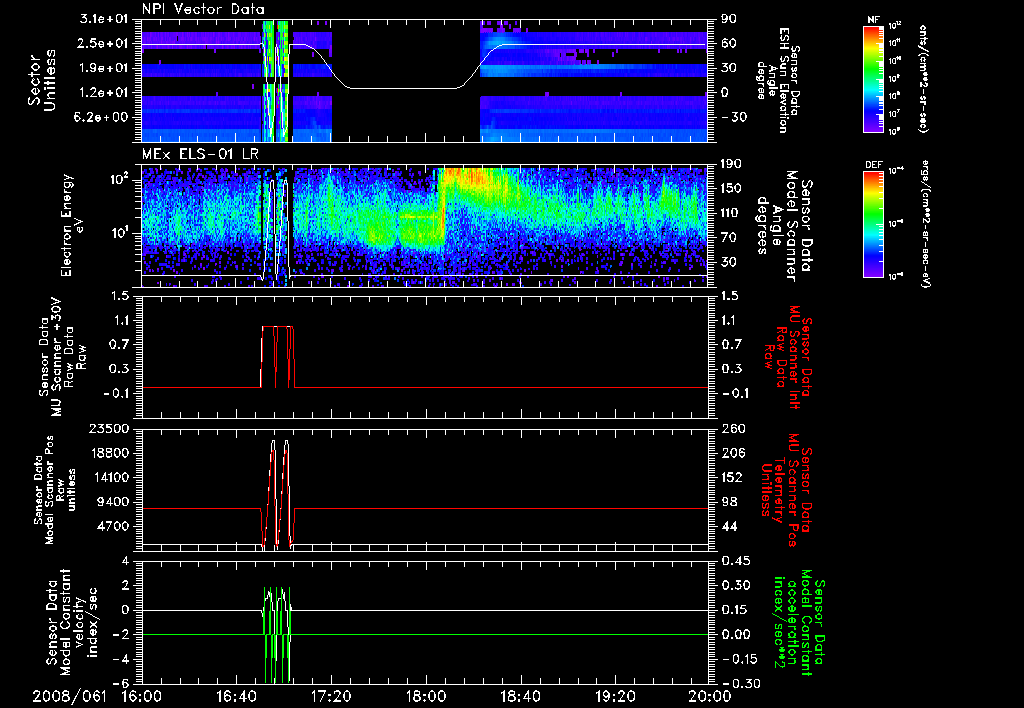Click the "Electron Energy eV" axis label
Image resolution: width=1024 pixels, height=708 pixels.
pyautogui.click(x=74, y=225)
